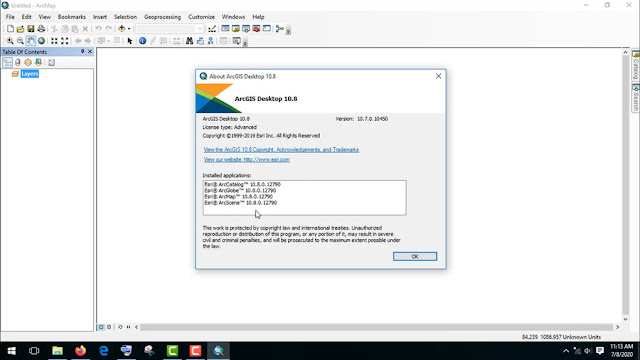Refresh the map display
This screenshot has height=360, width=640.
point(120,327)
